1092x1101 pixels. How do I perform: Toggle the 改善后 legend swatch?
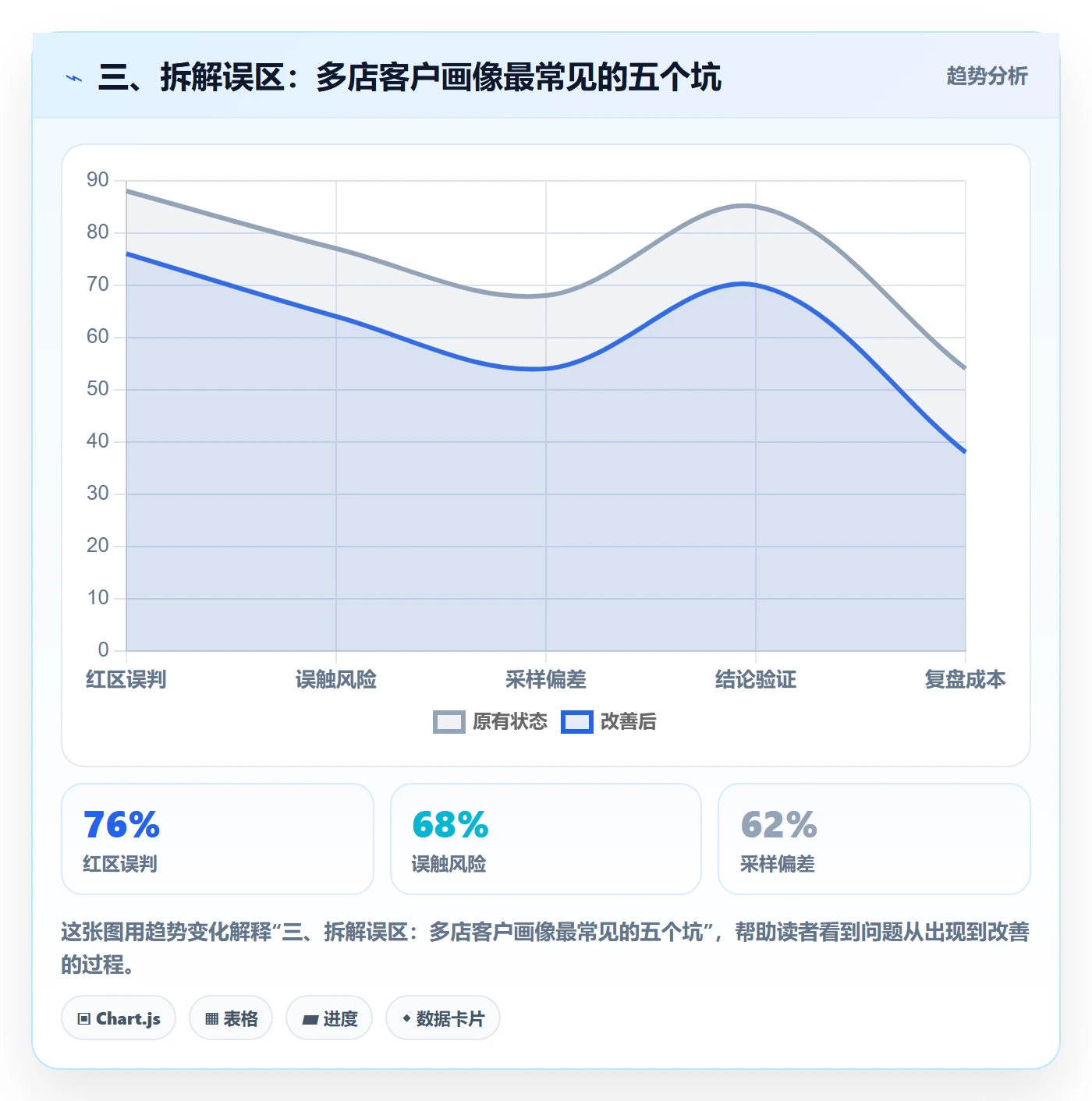576,722
